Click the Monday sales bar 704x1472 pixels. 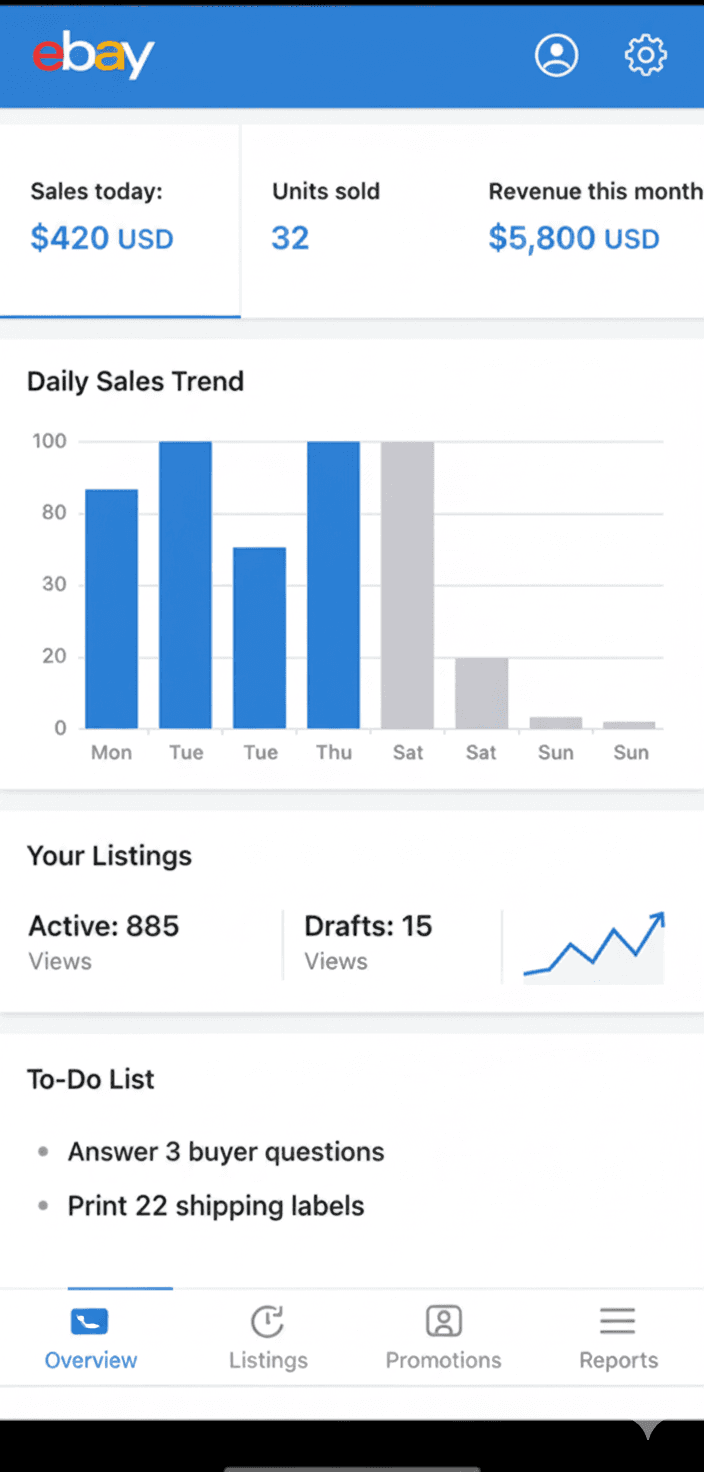111,608
